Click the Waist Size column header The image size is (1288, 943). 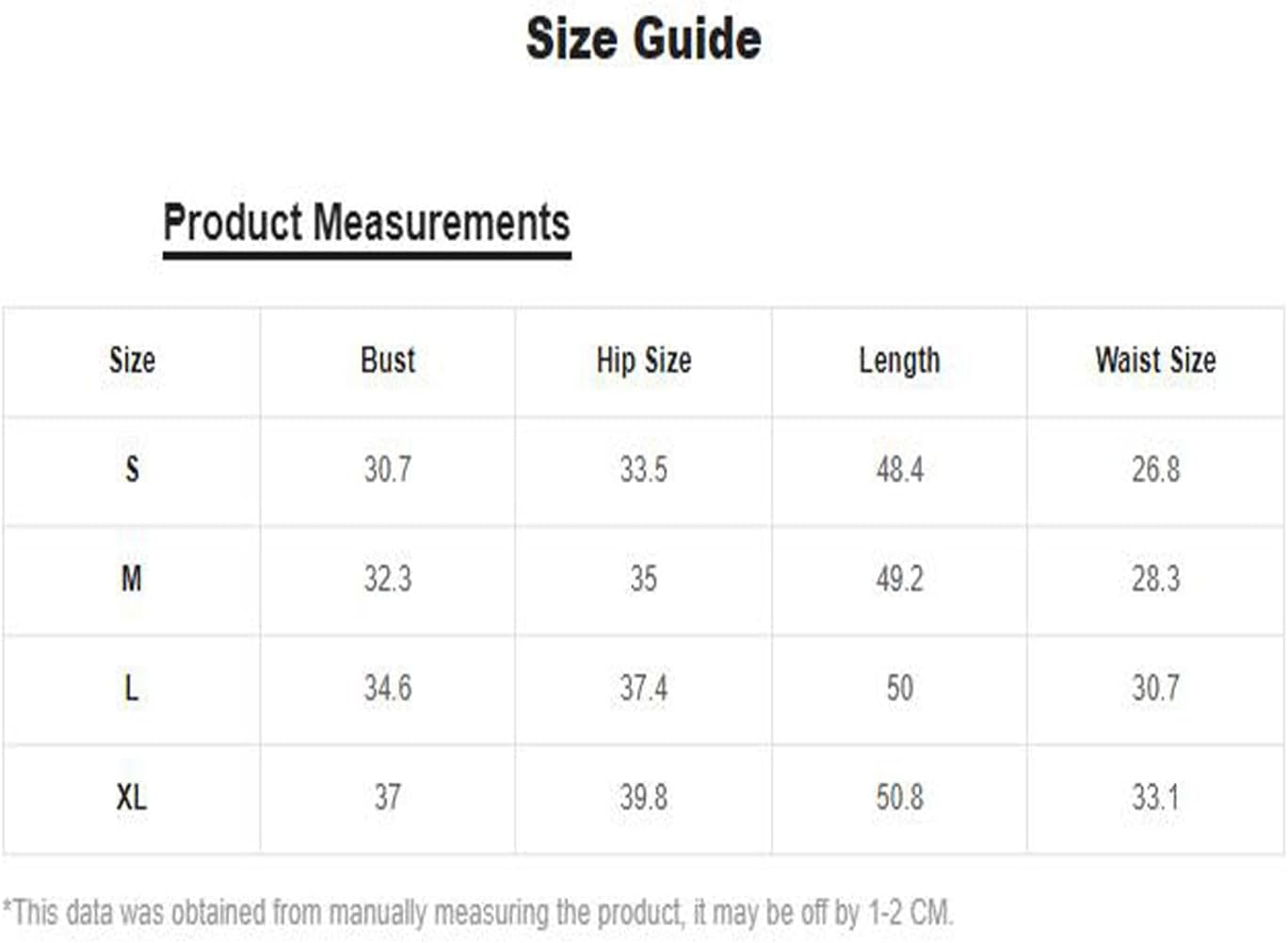click(x=1155, y=360)
